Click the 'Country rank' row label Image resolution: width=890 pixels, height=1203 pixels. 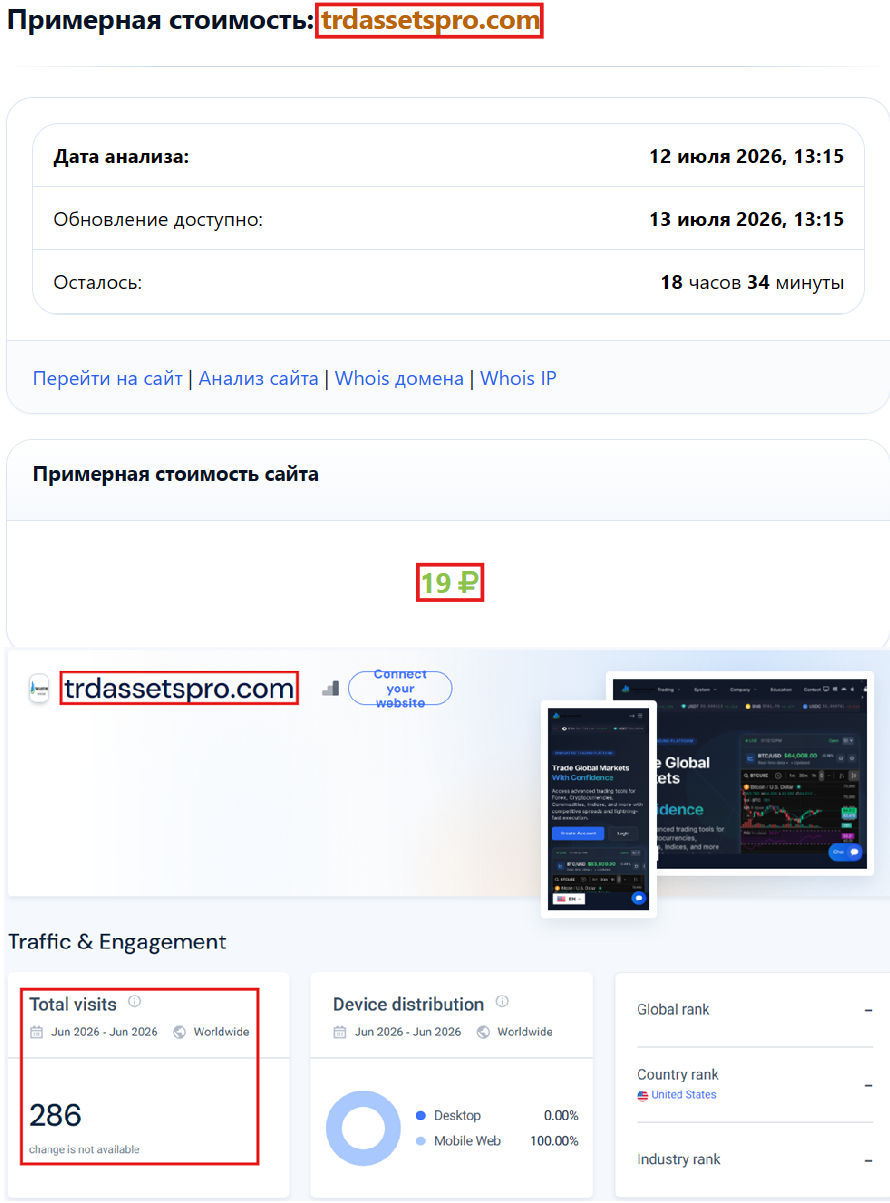click(x=678, y=1075)
